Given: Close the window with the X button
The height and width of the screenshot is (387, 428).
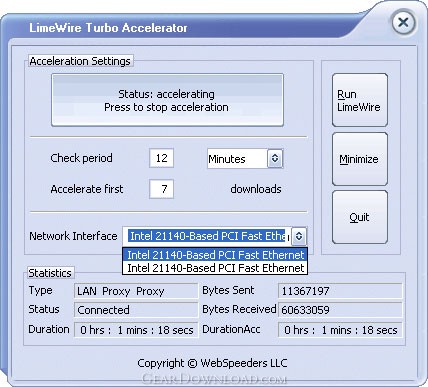Looking at the screenshot, I should pos(403,23).
